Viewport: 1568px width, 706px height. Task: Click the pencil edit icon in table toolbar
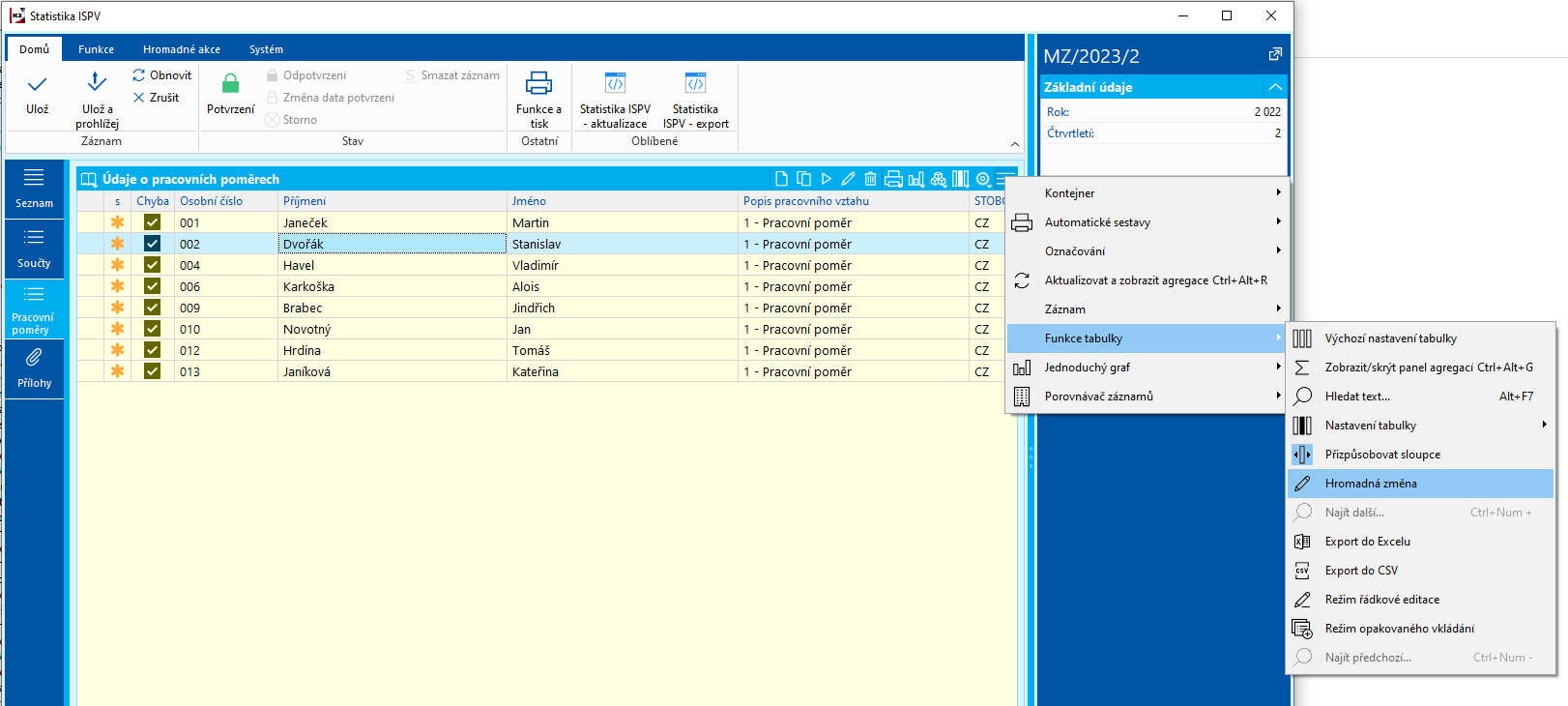(x=848, y=179)
